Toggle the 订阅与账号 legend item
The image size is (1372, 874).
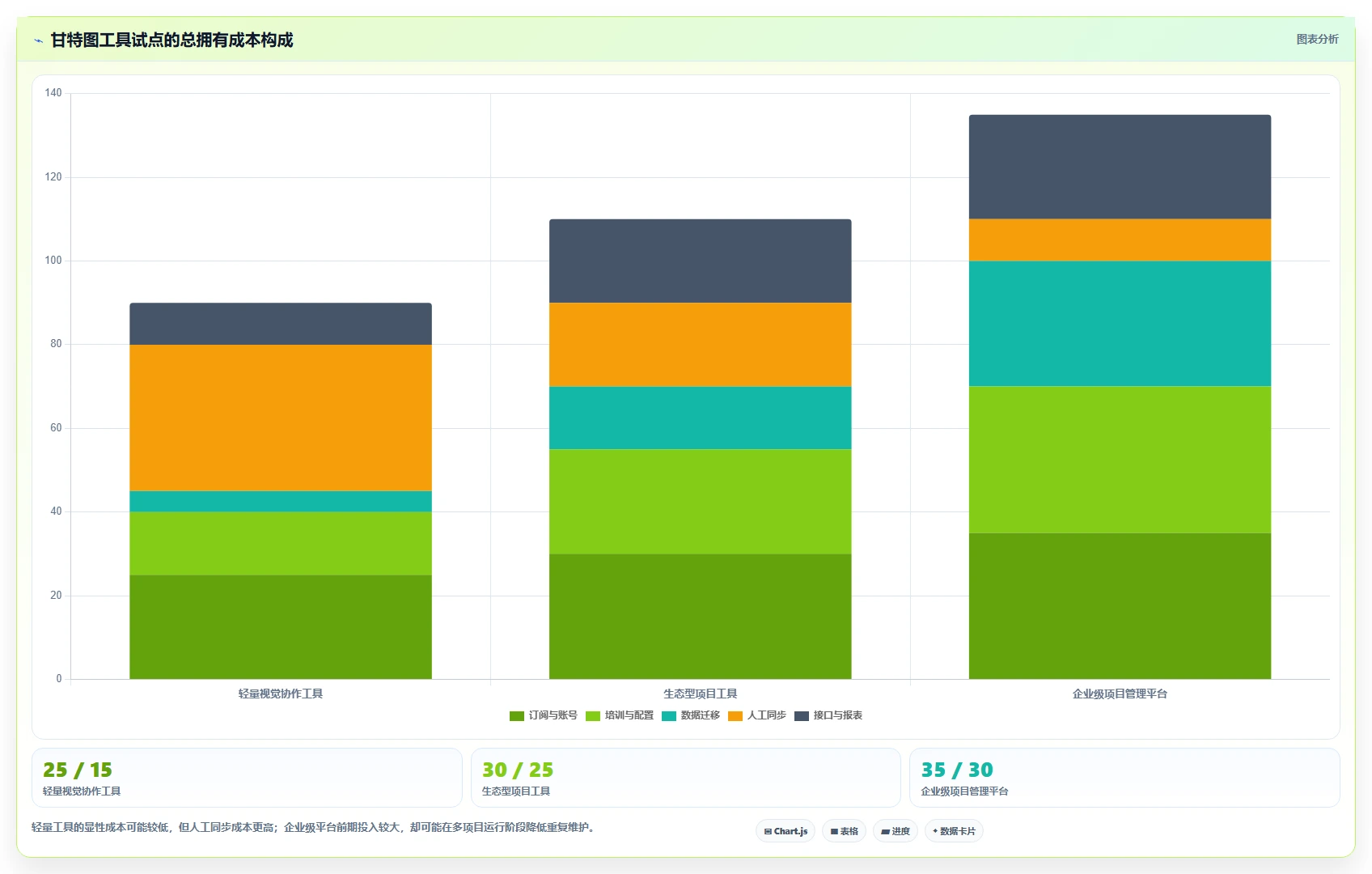click(544, 715)
